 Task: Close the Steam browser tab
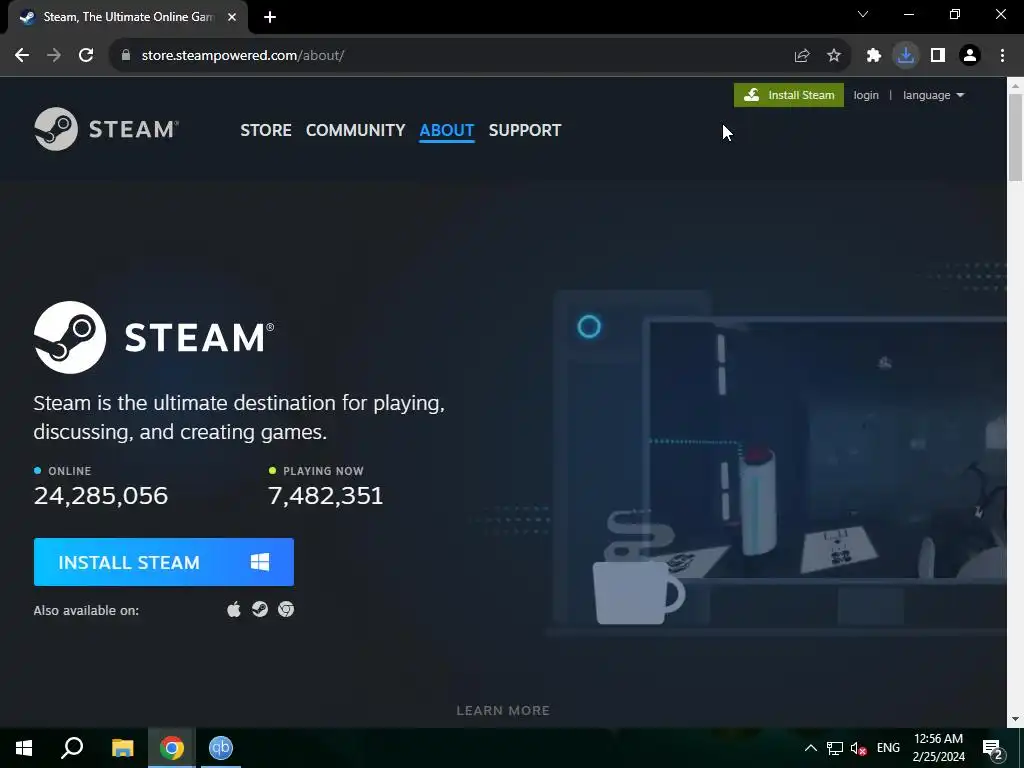pyautogui.click(x=232, y=17)
